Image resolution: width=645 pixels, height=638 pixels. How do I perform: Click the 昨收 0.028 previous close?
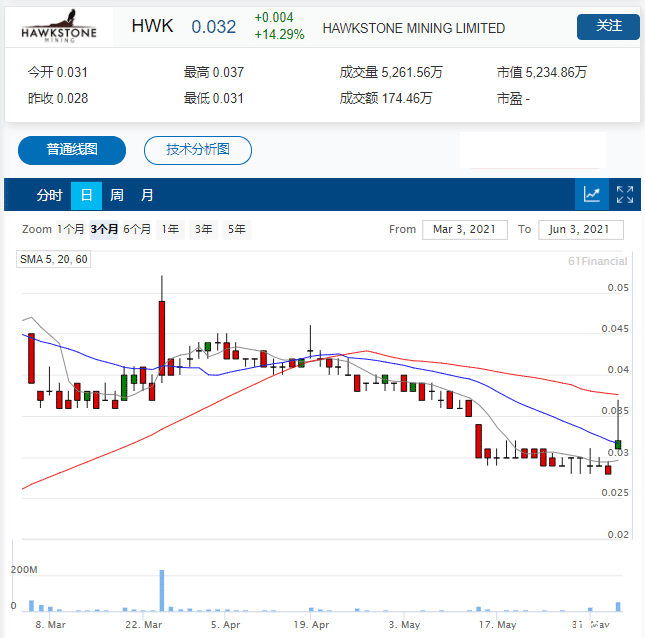point(58,98)
